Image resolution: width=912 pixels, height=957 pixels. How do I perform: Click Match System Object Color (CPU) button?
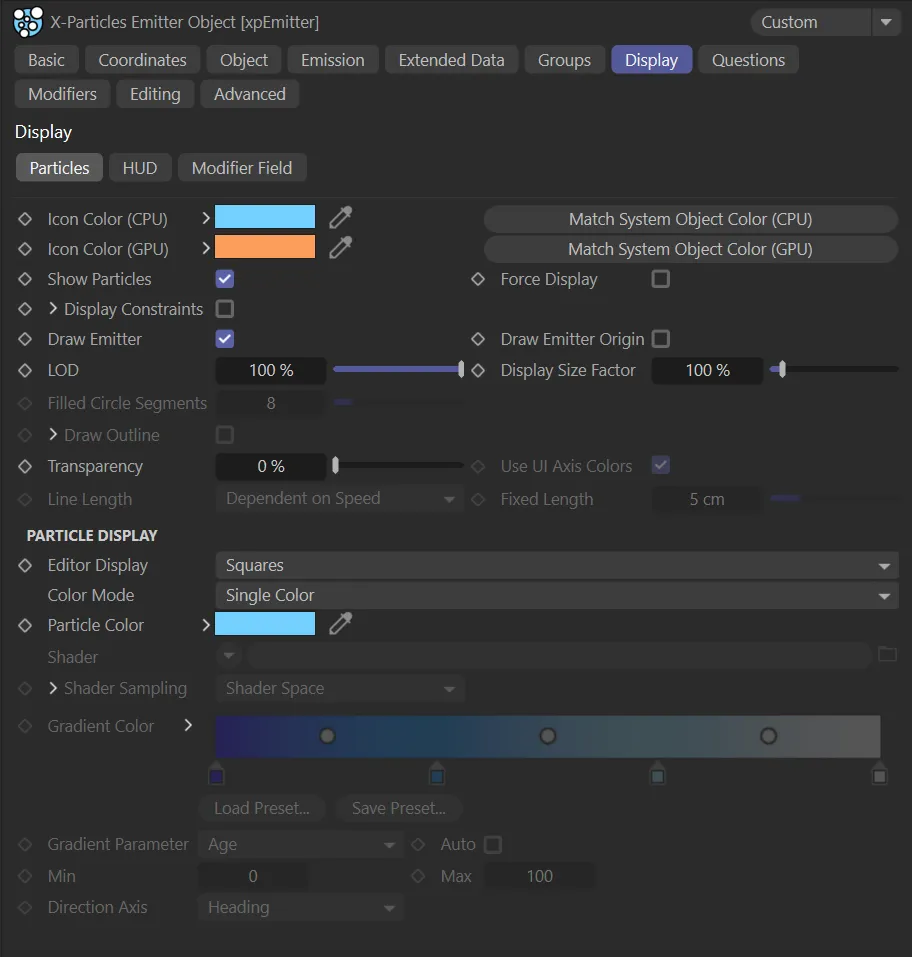click(x=690, y=219)
